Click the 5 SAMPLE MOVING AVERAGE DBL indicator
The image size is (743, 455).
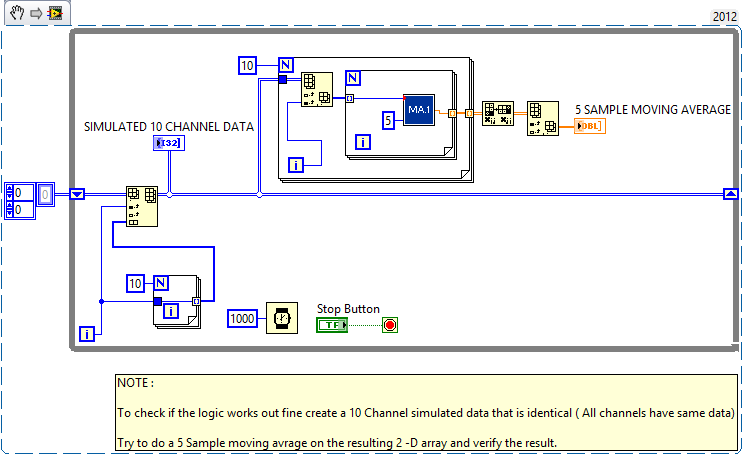(x=590, y=126)
